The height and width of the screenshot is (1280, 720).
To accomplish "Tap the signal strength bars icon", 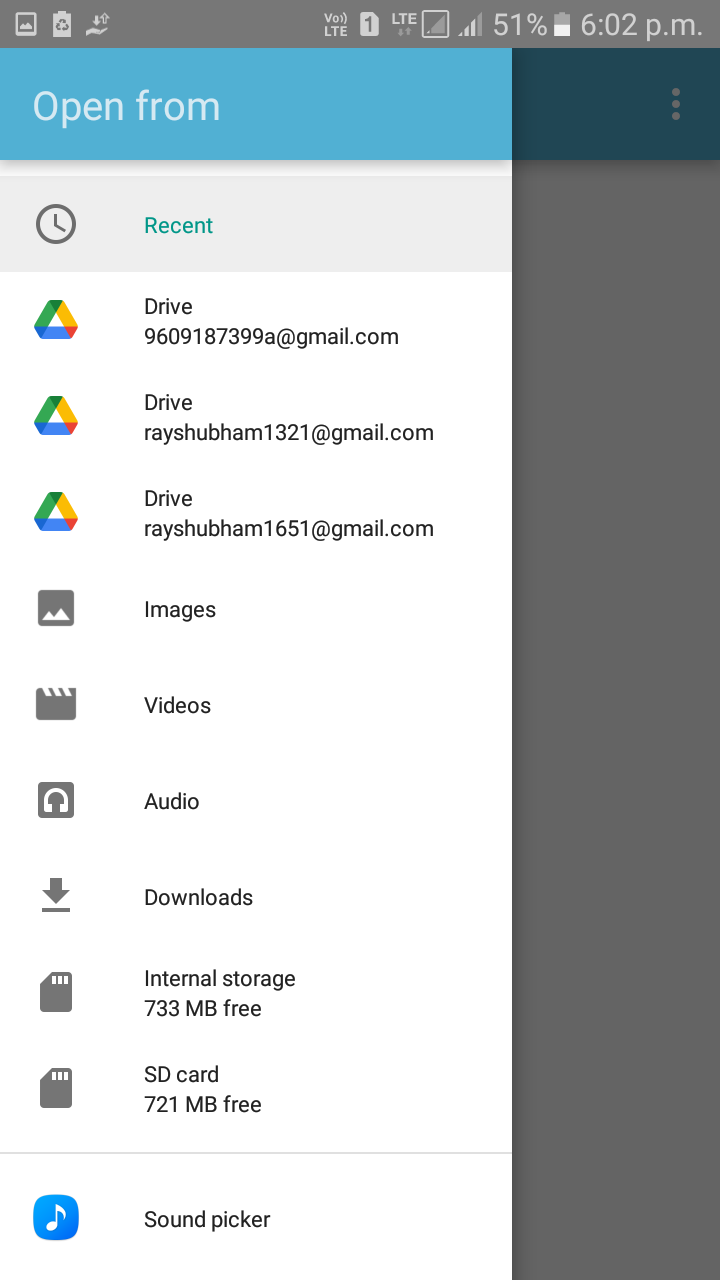I will click(470, 25).
